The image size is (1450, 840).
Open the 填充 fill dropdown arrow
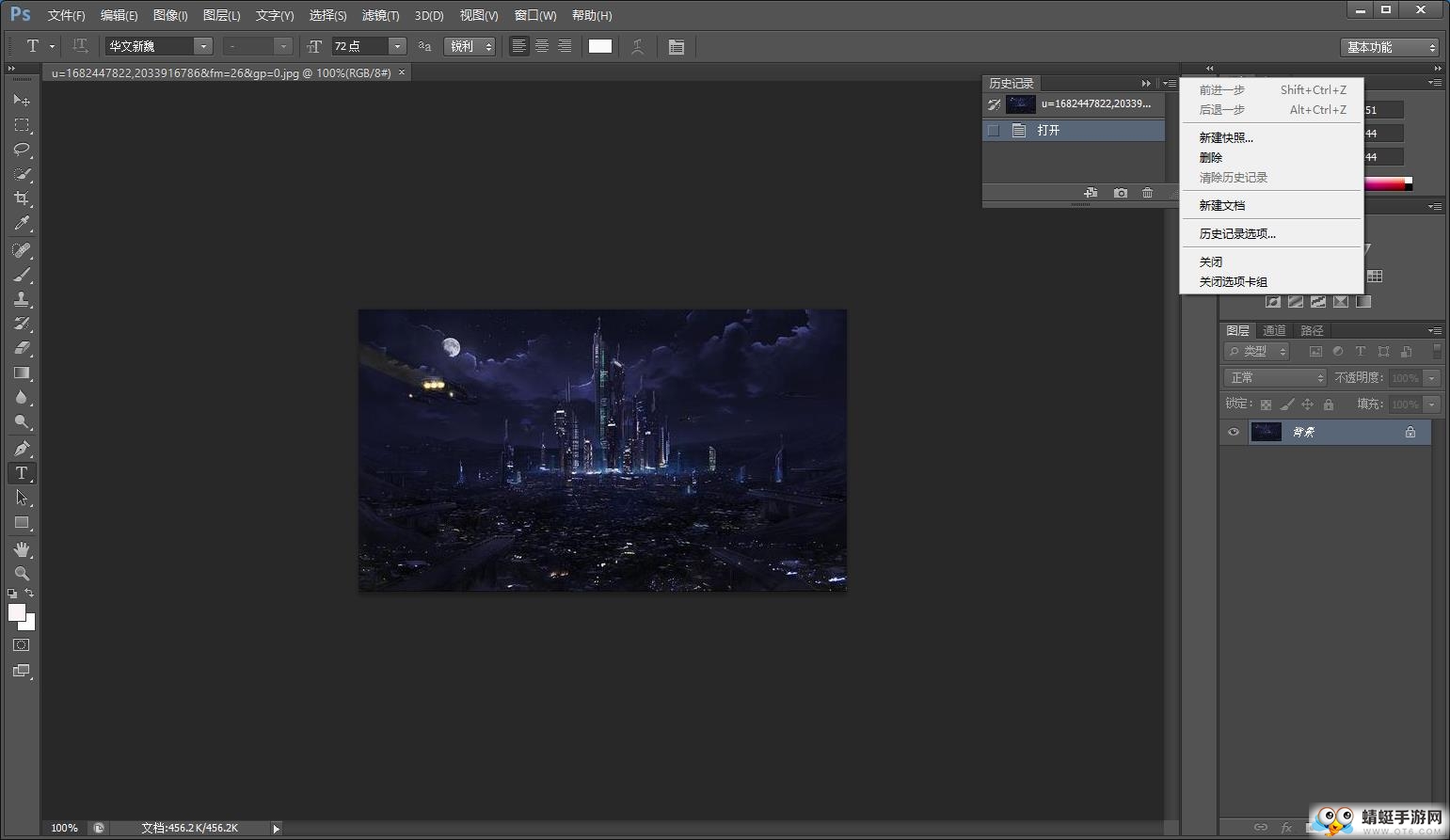[1431, 404]
